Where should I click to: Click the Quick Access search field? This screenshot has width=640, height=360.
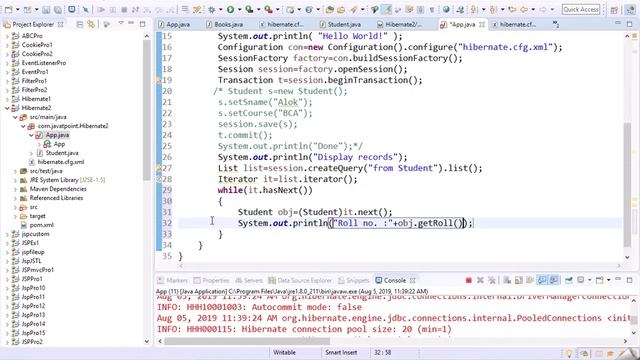[580, 9]
